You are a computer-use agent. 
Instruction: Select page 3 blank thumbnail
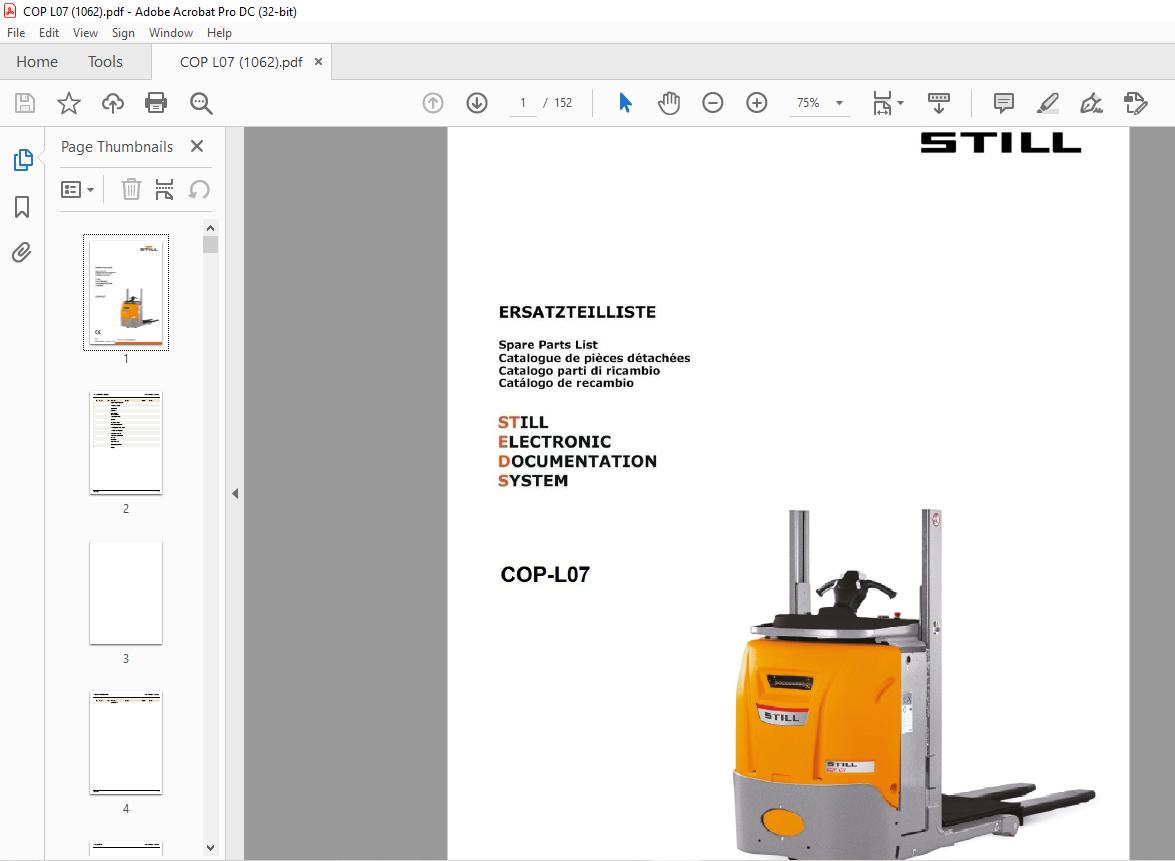pyautogui.click(x=126, y=593)
